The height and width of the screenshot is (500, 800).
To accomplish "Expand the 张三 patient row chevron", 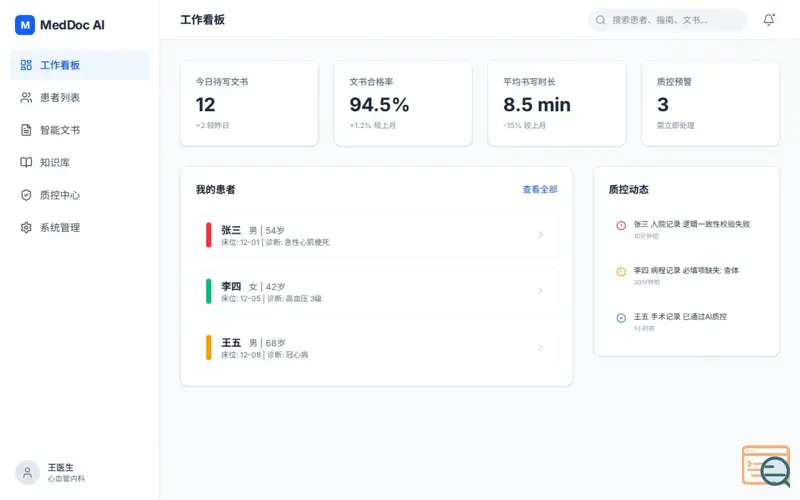I will (540, 235).
